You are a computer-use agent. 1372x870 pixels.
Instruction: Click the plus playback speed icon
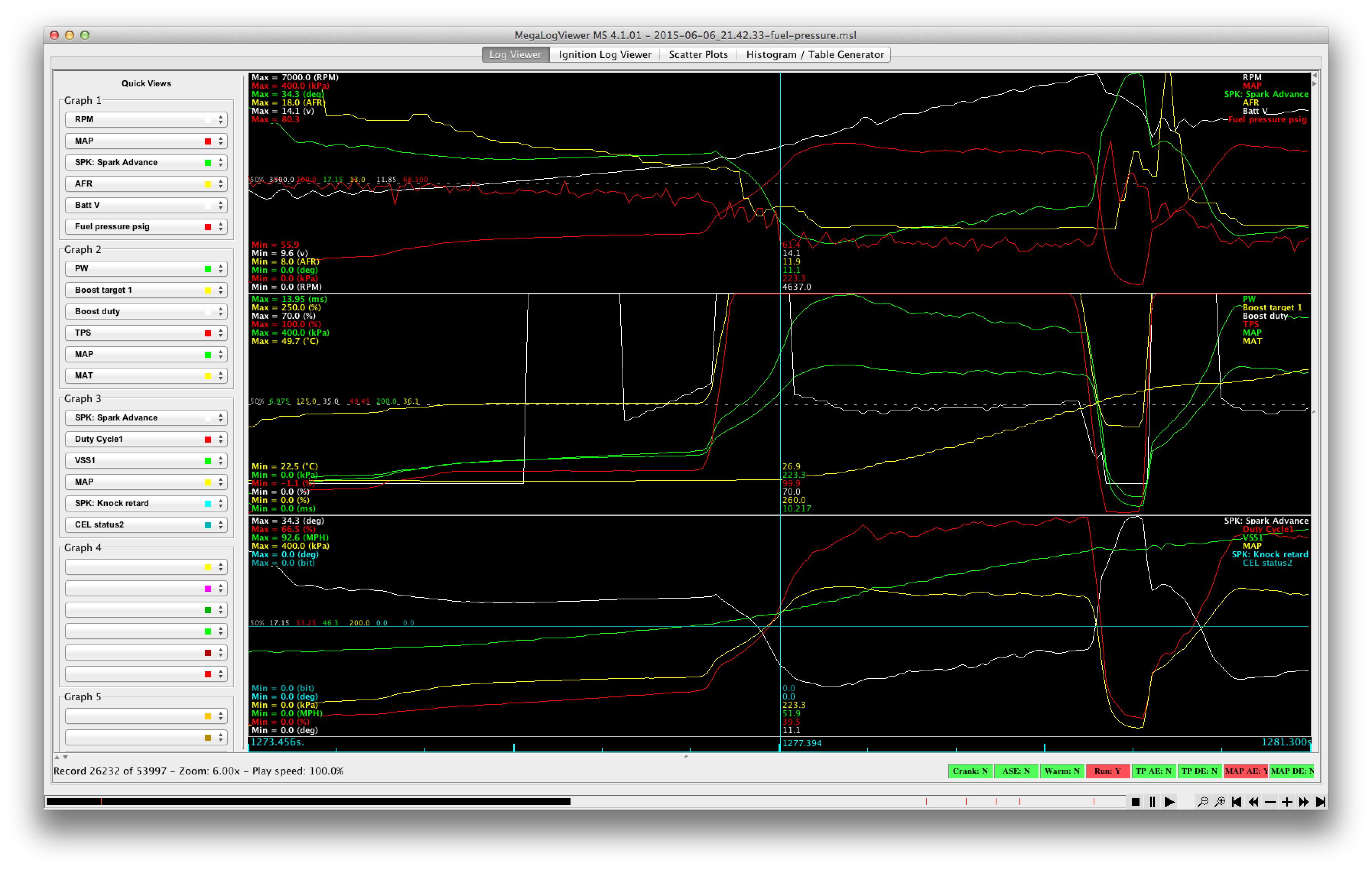[x=1286, y=802]
